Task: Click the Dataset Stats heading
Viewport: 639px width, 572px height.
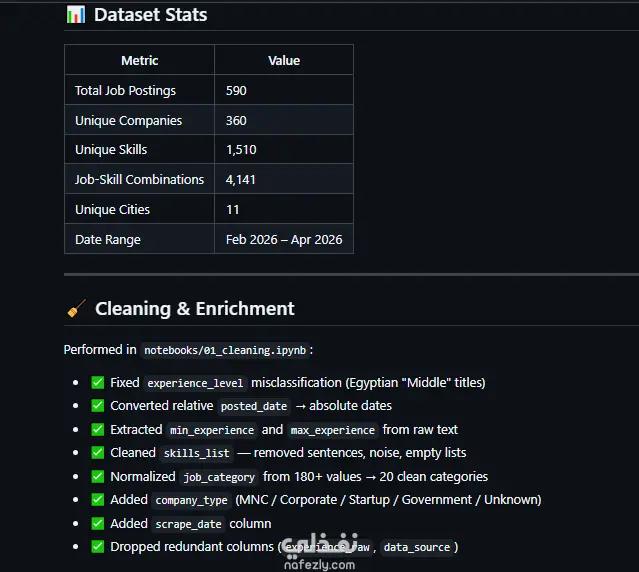Action: 150,15
